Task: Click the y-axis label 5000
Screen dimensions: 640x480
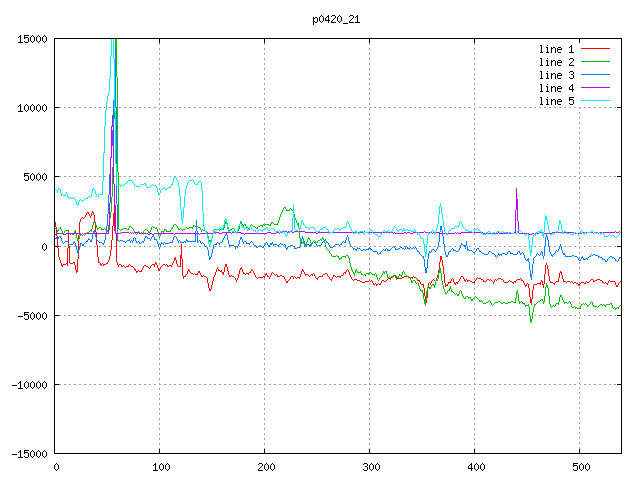Action: (x=36, y=178)
